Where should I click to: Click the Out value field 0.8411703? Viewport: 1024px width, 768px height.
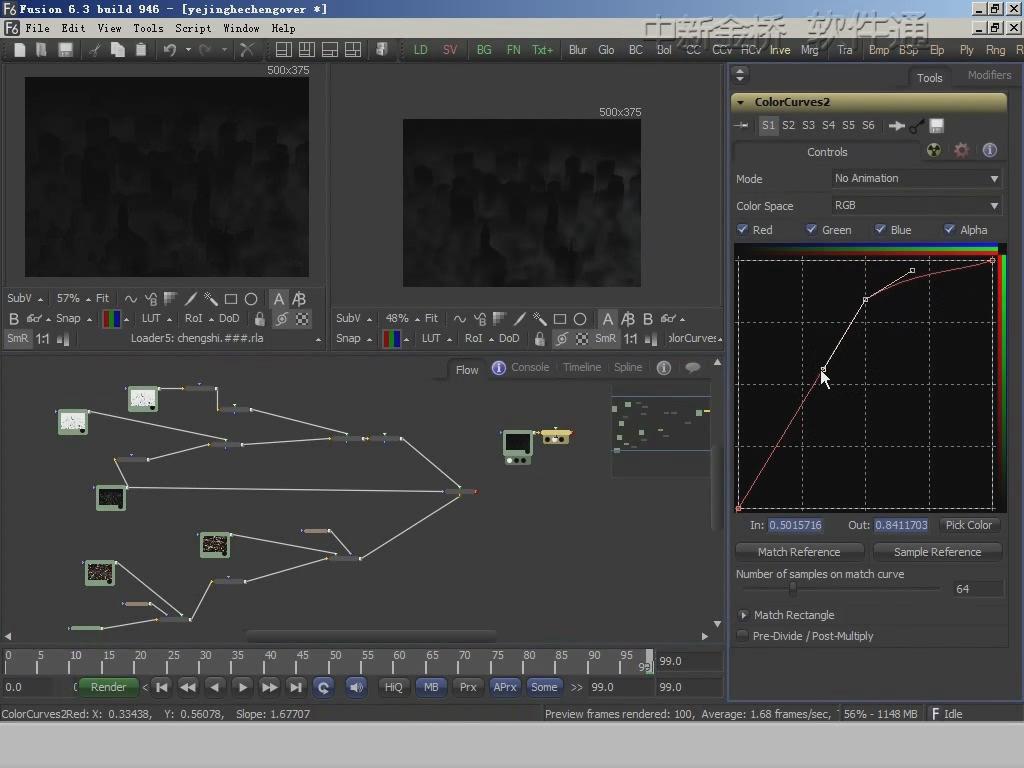pos(901,525)
